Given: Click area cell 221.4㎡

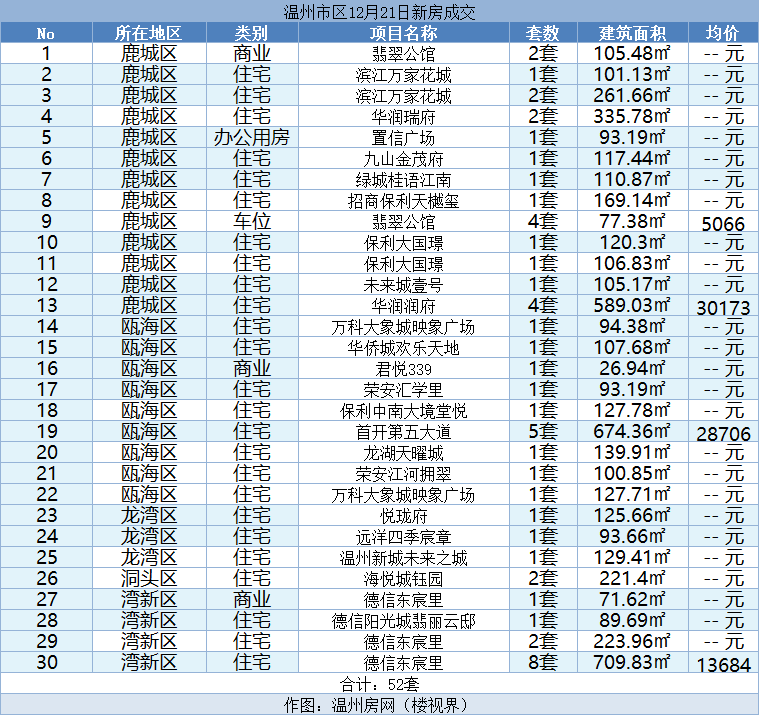Looking at the screenshot, I should click(632, 578).
